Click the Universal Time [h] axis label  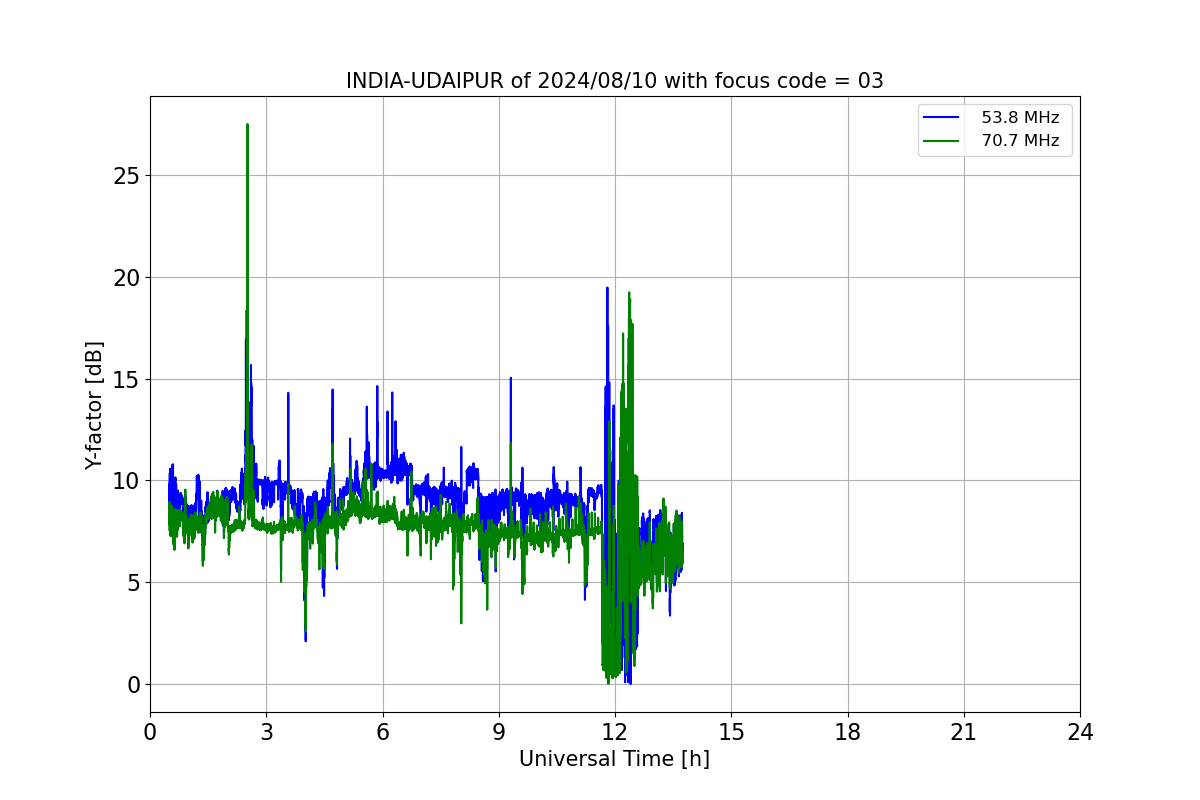tap(614, 759)
